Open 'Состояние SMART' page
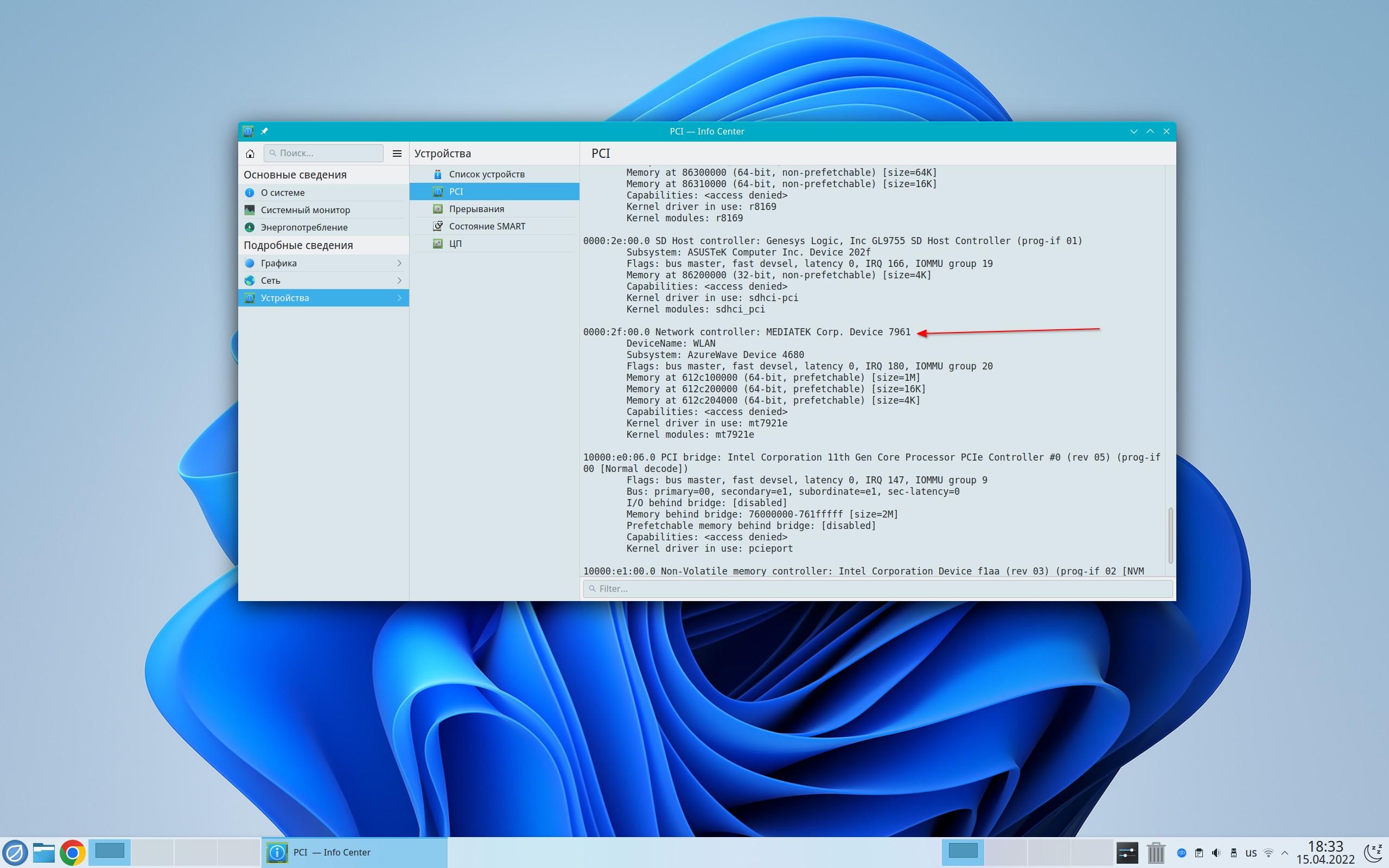Screen dimensions: 1389x868 (x=487, y=226)
